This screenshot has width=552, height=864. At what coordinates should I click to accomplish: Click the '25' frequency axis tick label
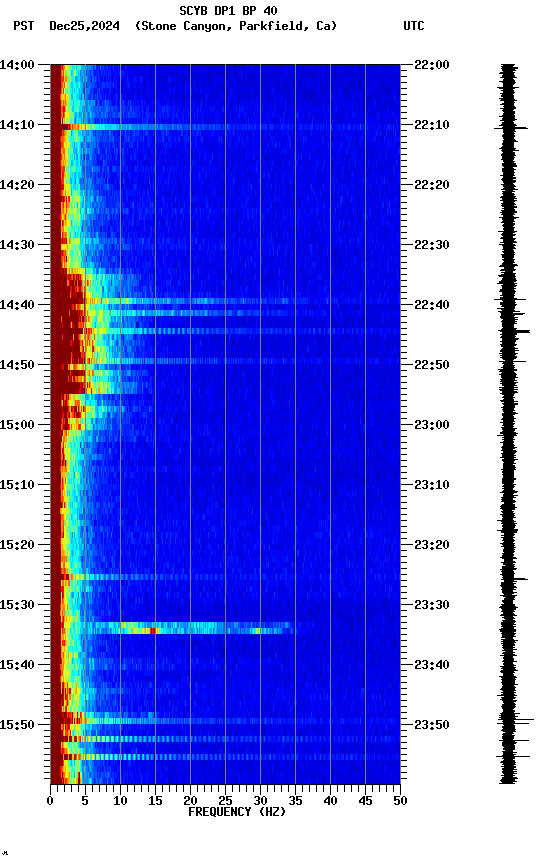(x=225, y=801)
